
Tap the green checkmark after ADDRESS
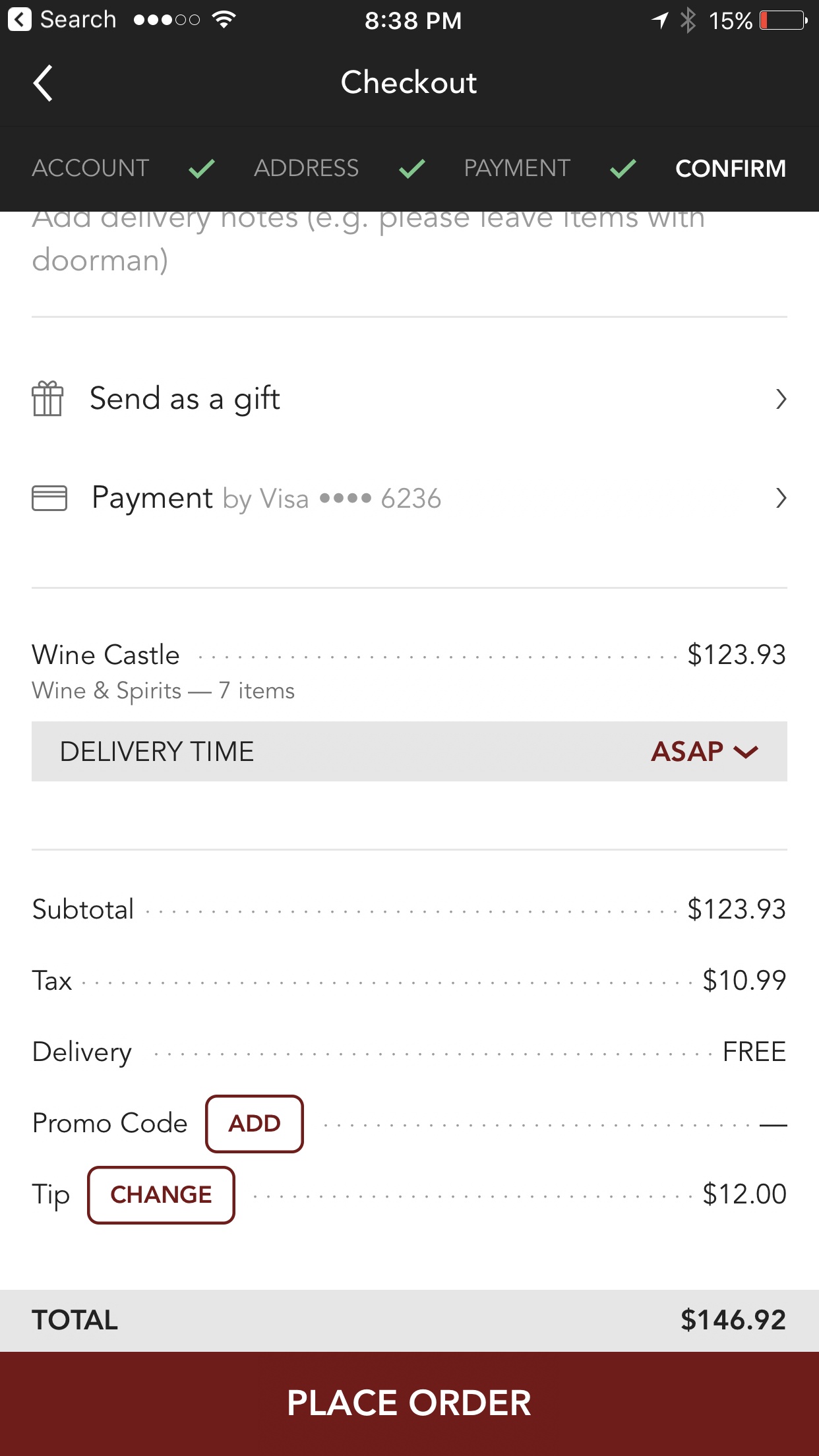point(411,169)
